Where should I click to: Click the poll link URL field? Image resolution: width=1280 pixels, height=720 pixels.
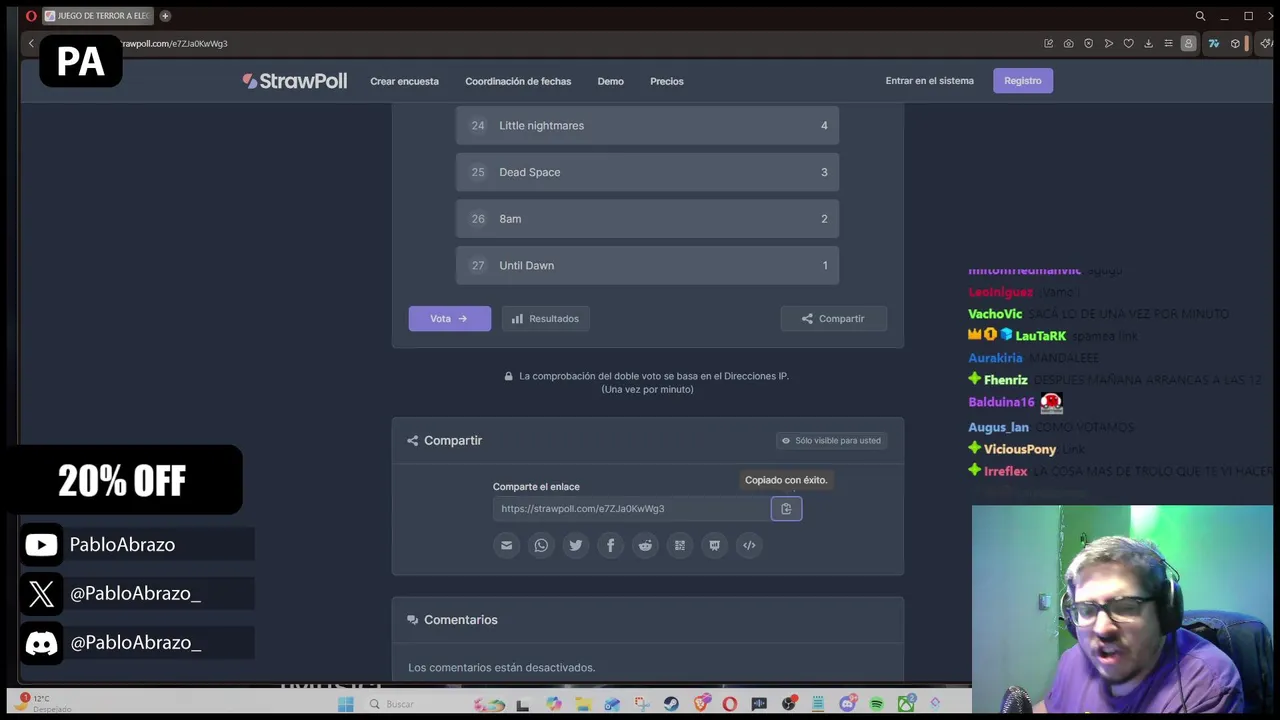[632, 509]
